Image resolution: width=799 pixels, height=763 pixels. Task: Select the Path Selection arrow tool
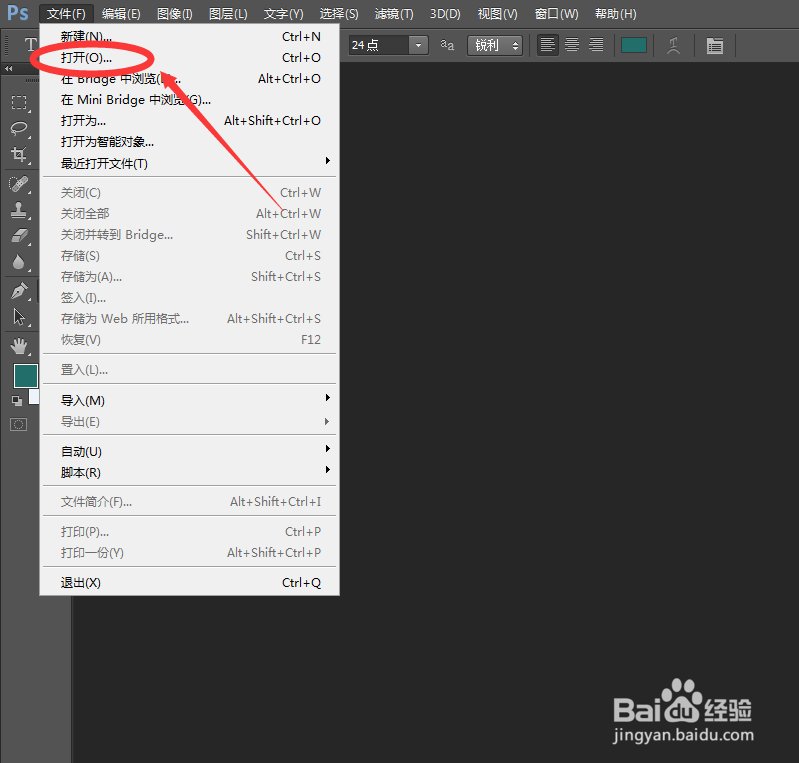tap(19, 317)
